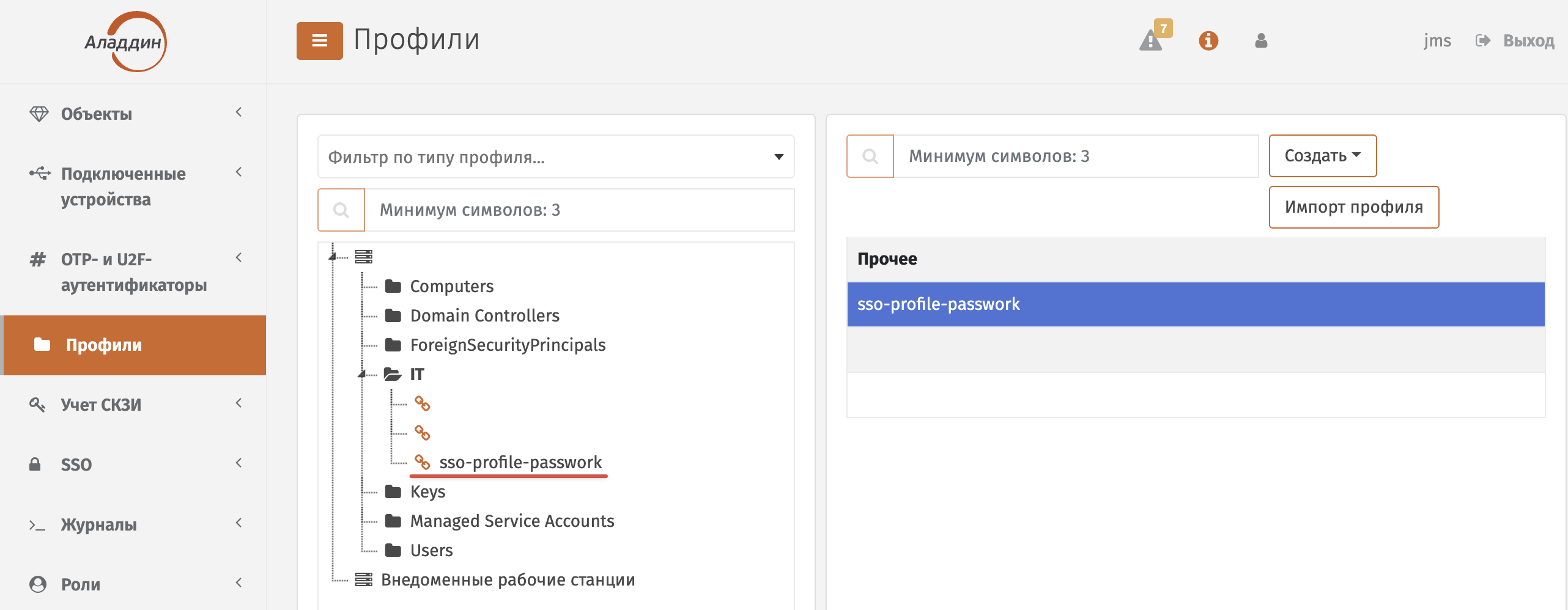Click the jms username
The image size is (1568, 610).
(1437, 41)
